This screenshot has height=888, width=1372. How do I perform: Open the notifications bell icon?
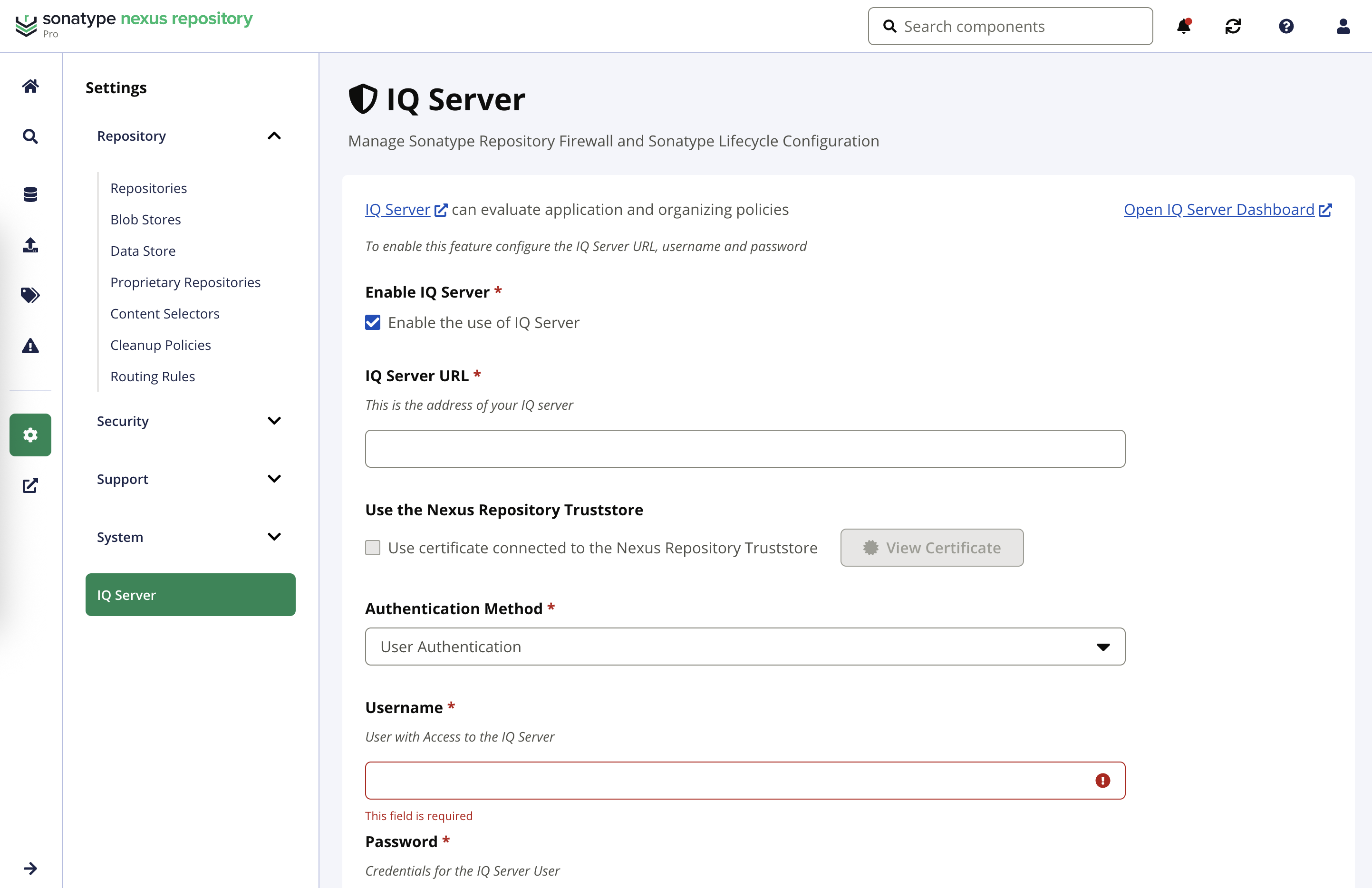tap(1183, 26)
